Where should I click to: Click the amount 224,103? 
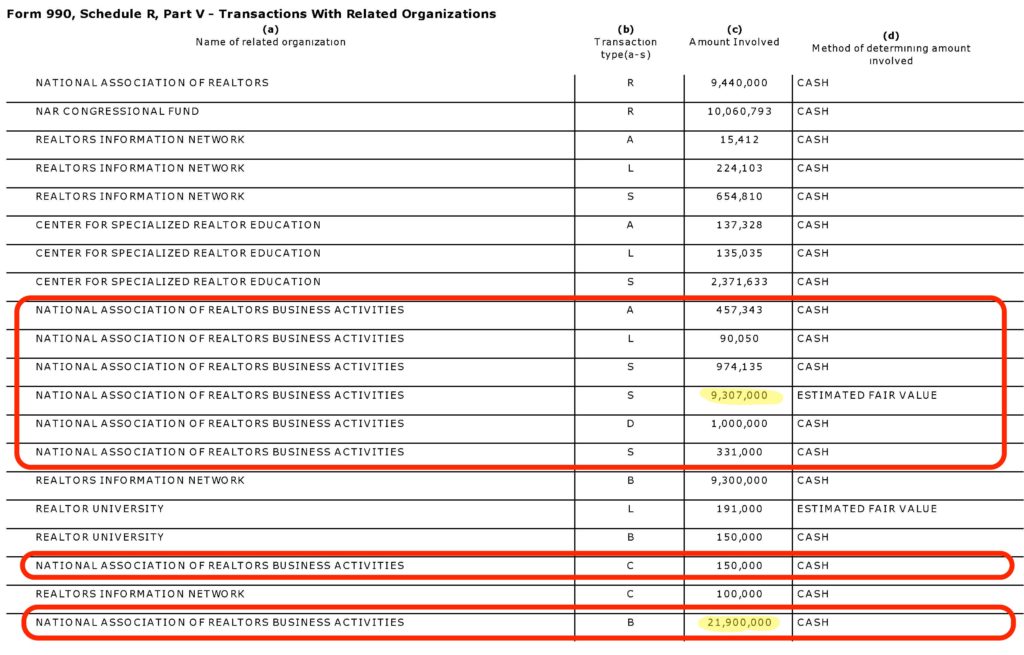tap(739, 168)
